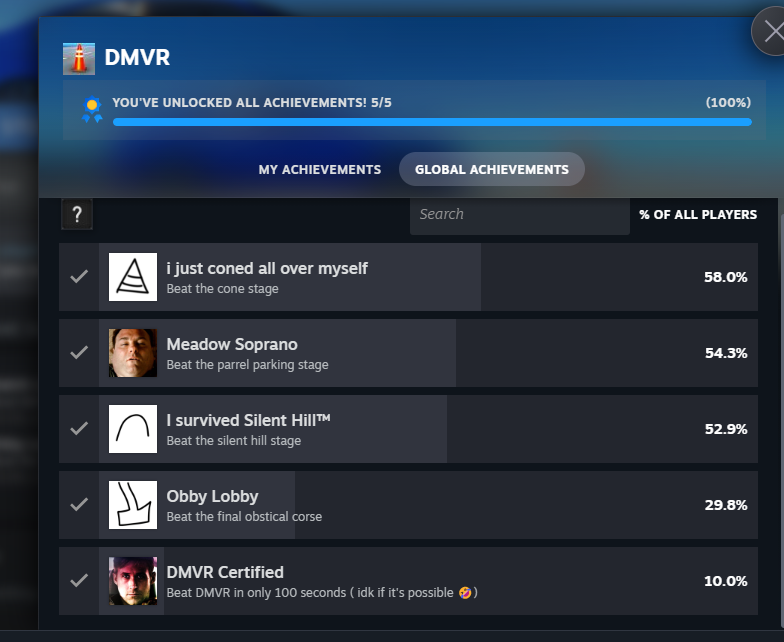Click the hill curve achievement icon

pyautogui.click(x=133, y=429)
